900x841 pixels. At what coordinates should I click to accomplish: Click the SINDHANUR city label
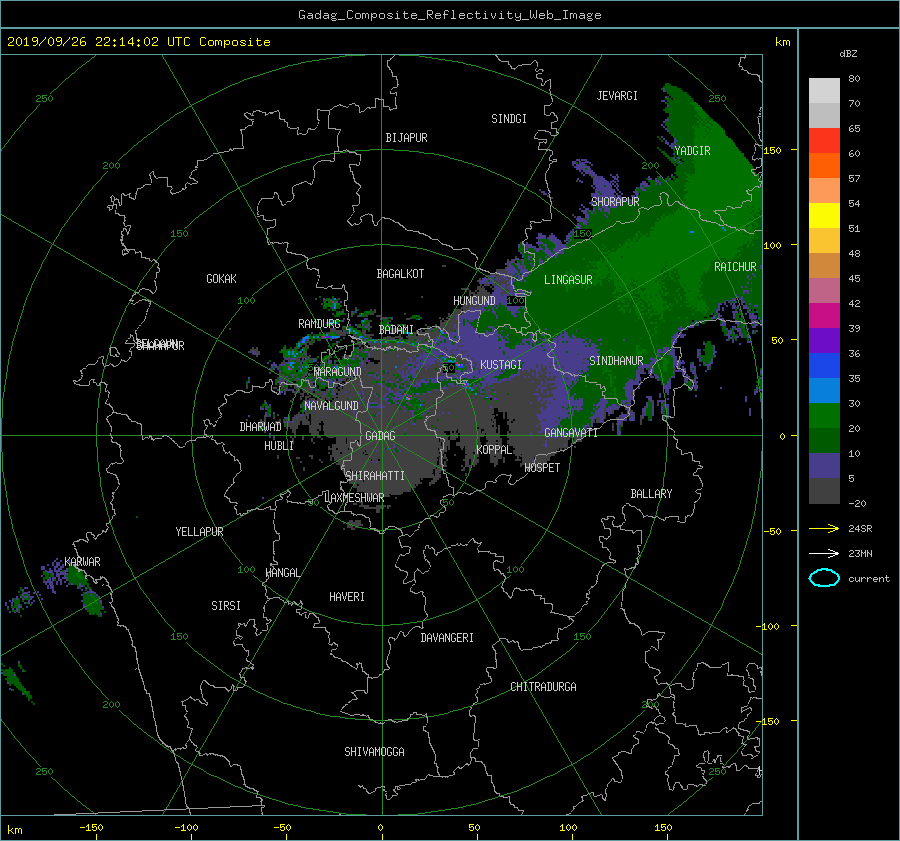616,361
